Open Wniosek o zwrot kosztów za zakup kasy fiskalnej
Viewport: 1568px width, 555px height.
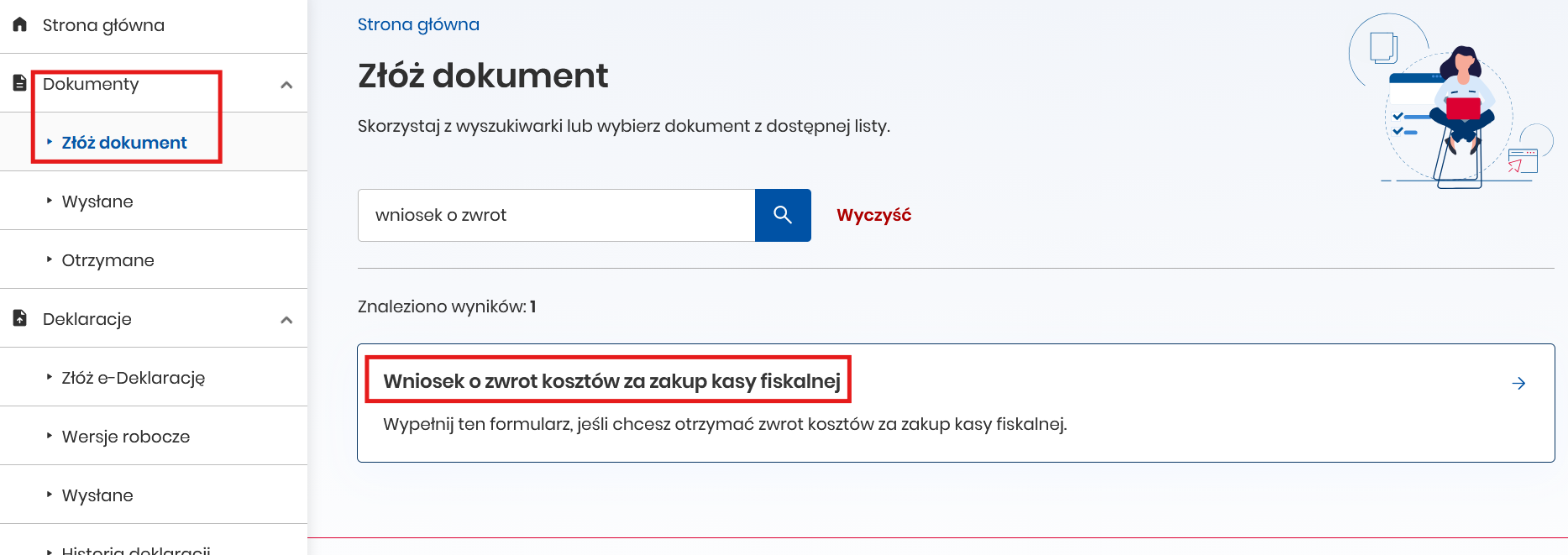click(611, 381)
